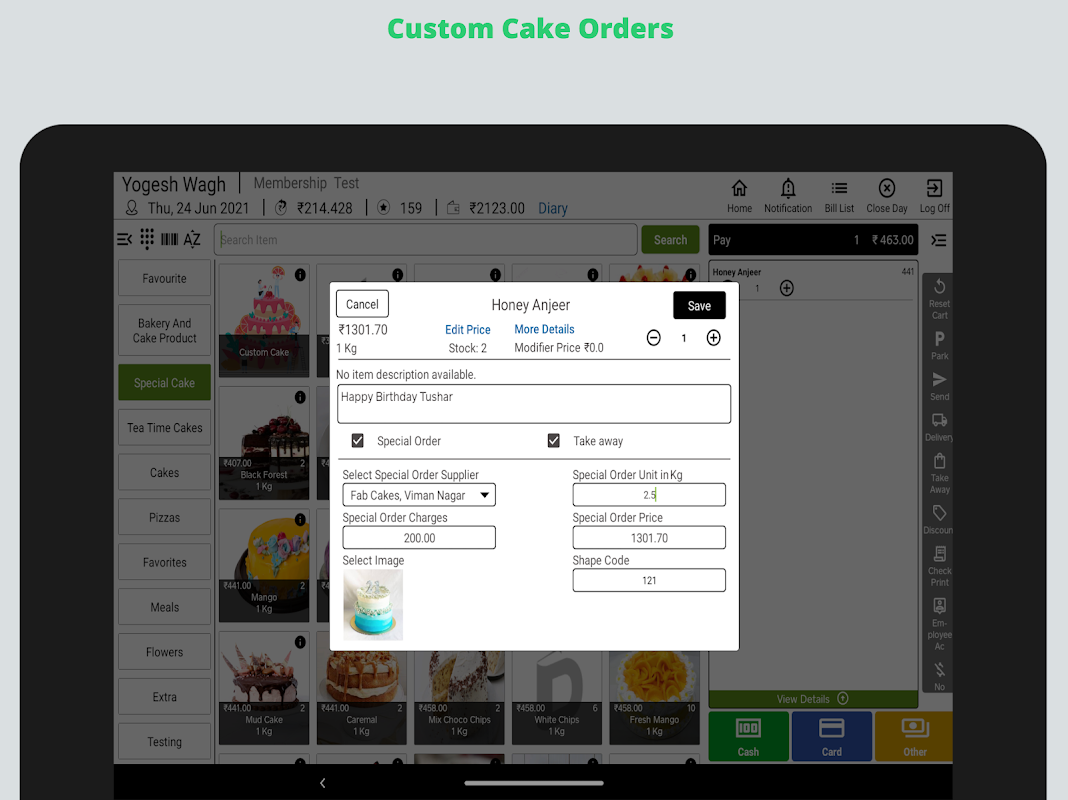The image size is (1068, 800).
Task: Activate barcode scan icon
Action: point(170,240)
